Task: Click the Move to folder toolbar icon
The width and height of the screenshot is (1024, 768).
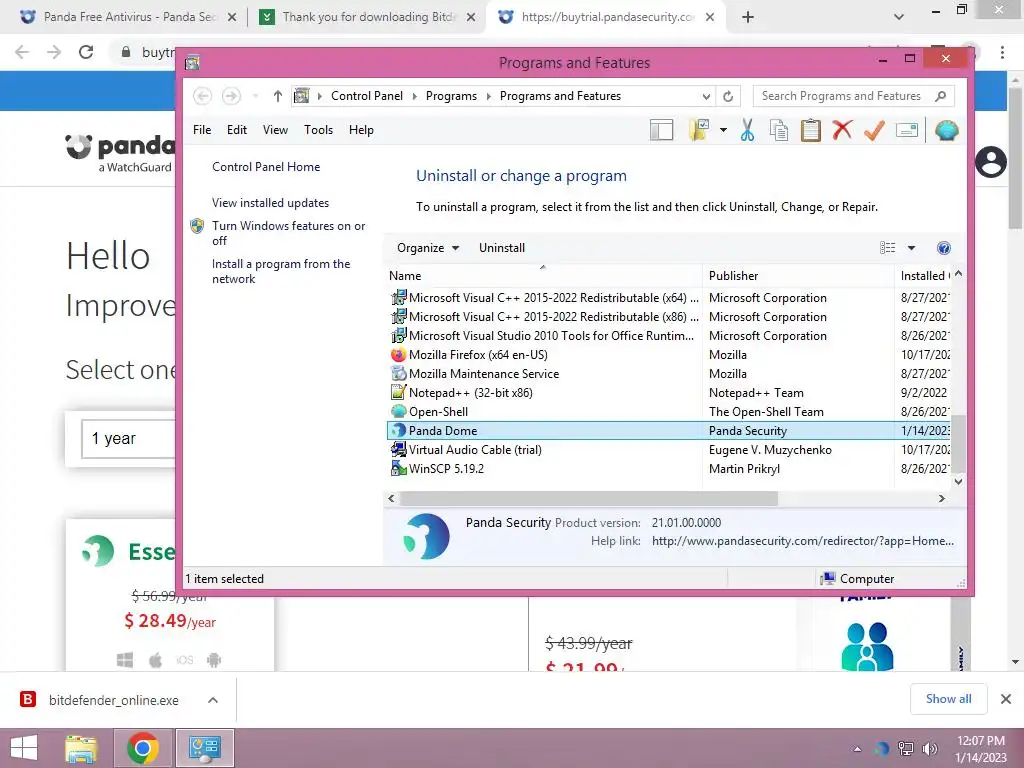Action: coord(699,130)
